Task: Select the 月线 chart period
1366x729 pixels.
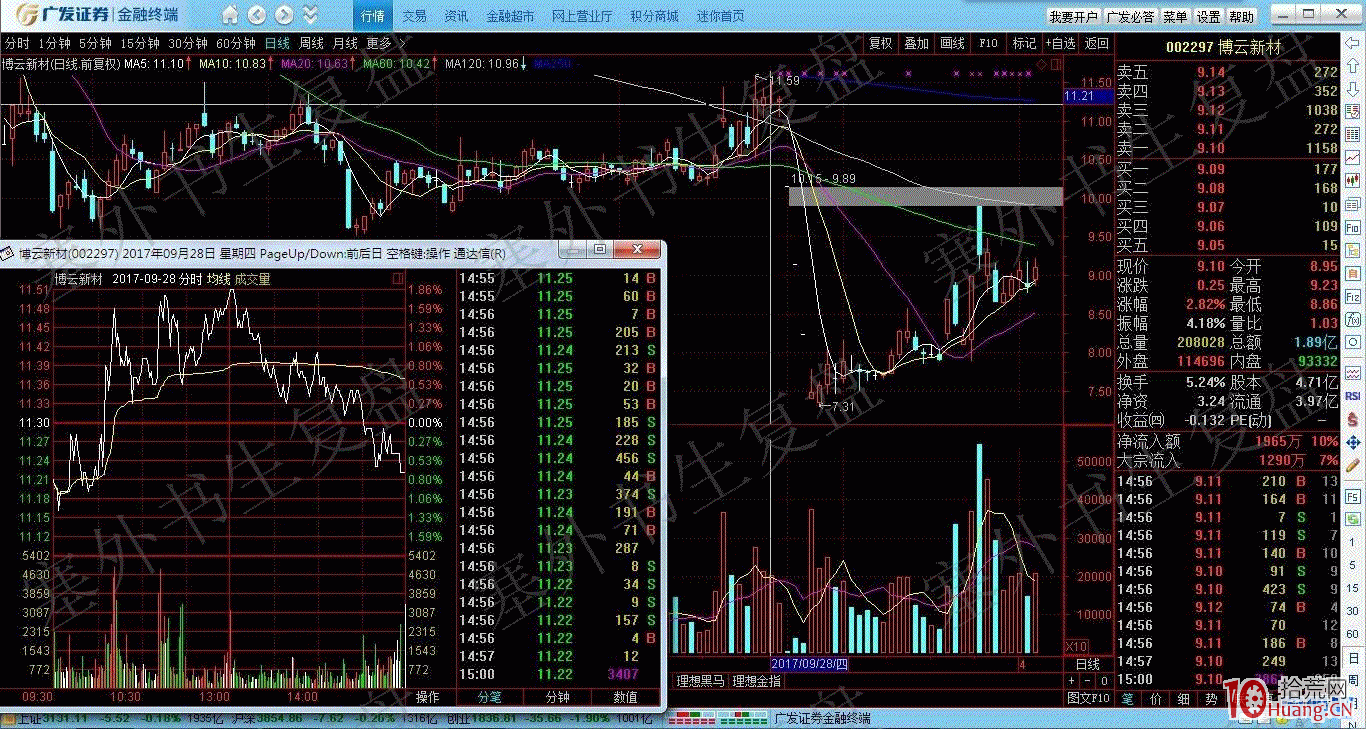Action: point(345,43)
